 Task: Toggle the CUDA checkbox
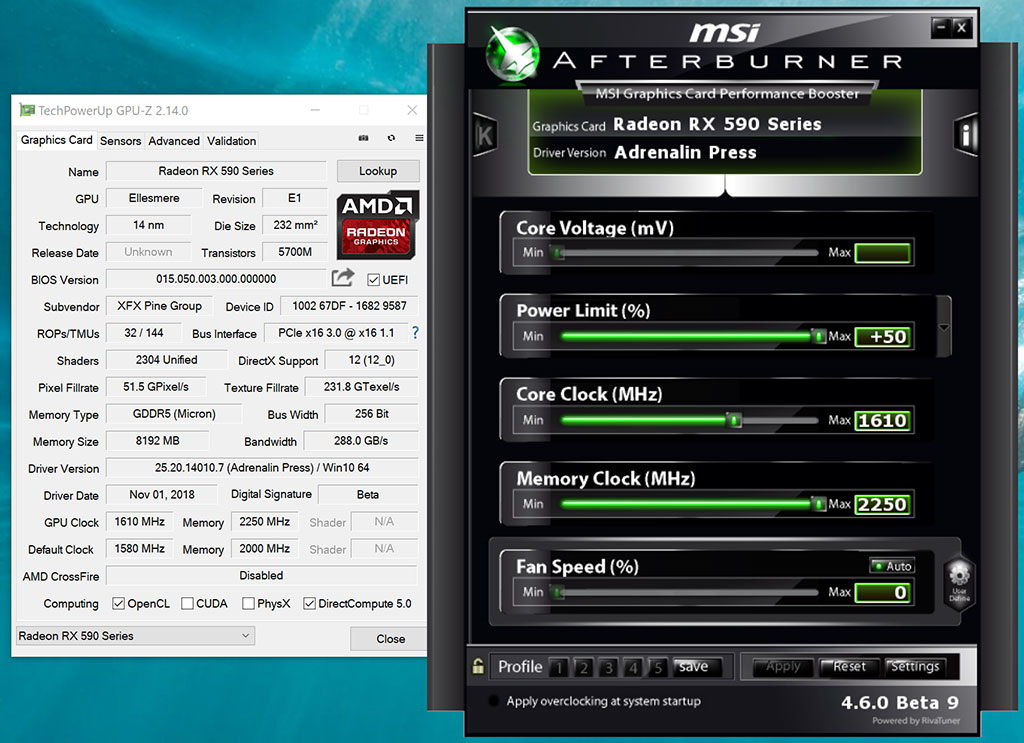[x=187, y=603]
